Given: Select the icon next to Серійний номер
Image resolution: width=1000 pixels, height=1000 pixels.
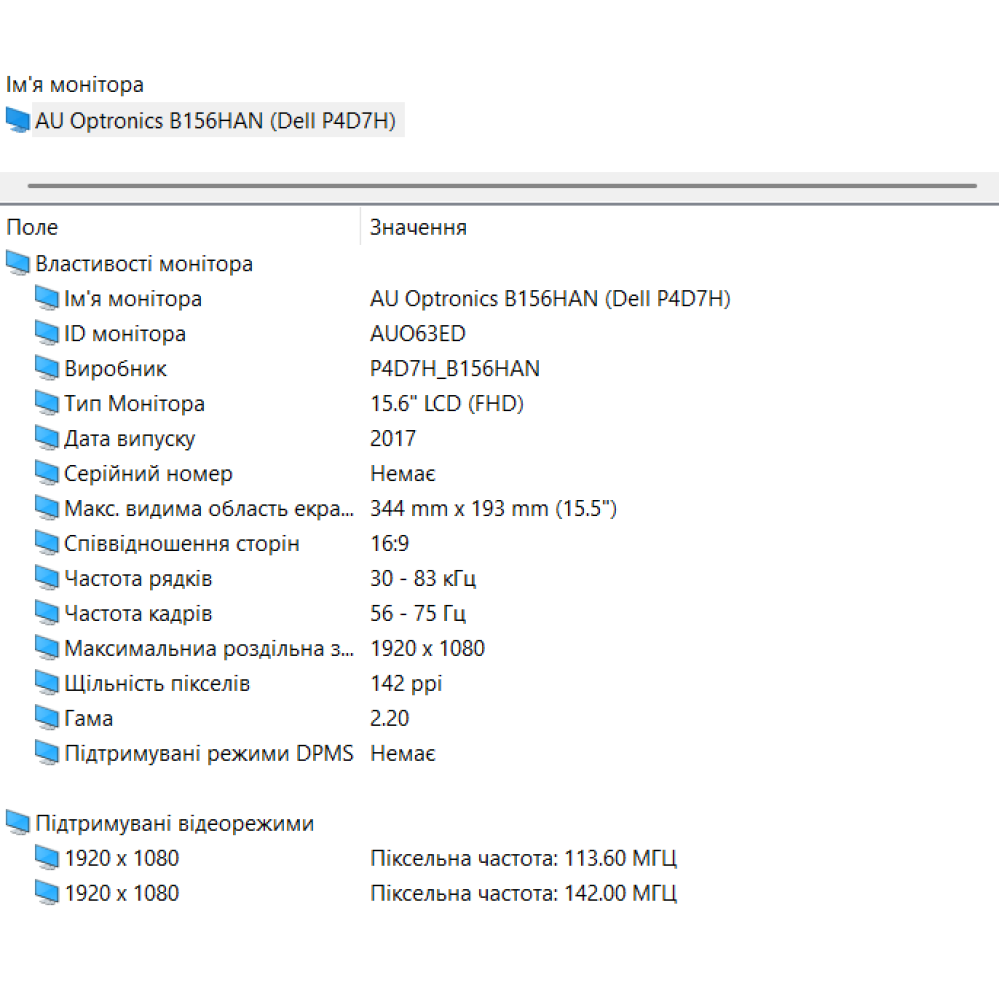Looking at the screenshot, I should [46, 473].
